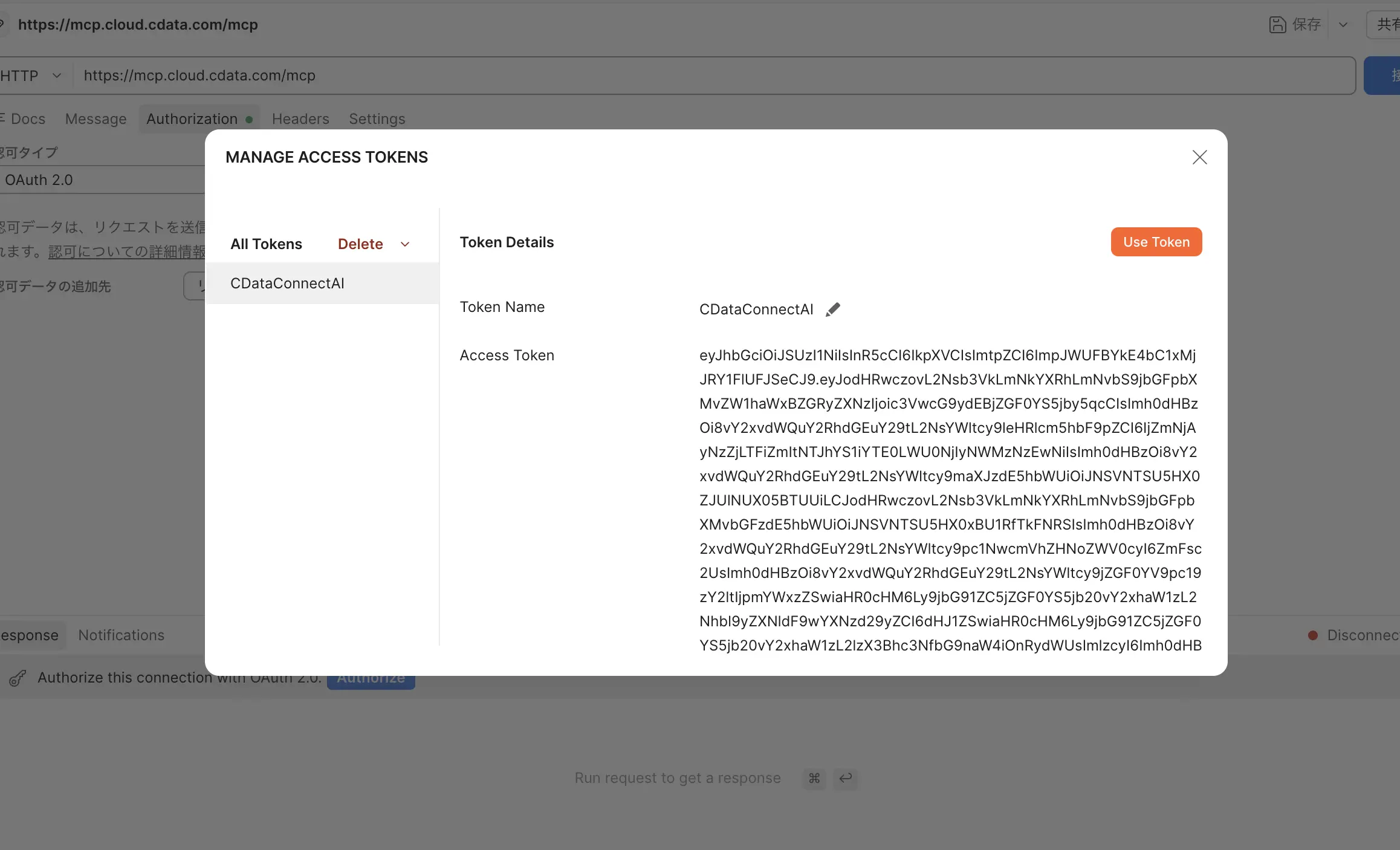Close the Manage Access Tokens dialog

click(x=1199, y=157)
